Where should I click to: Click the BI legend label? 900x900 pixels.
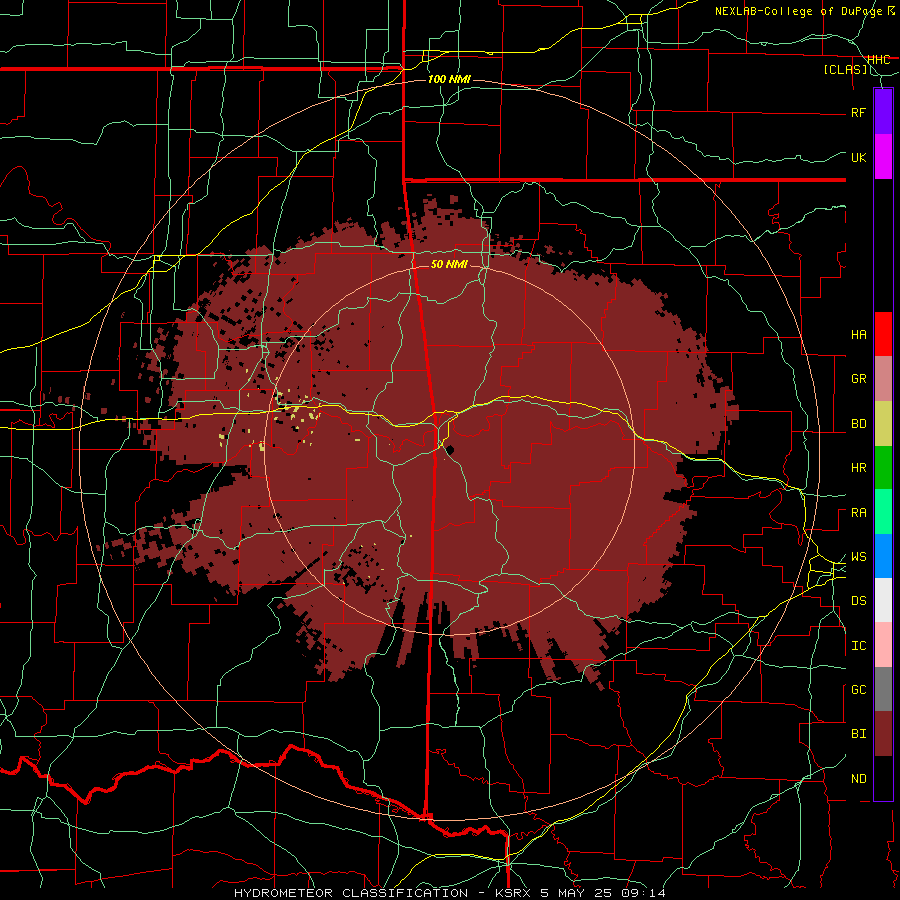[x=859, y=734]
